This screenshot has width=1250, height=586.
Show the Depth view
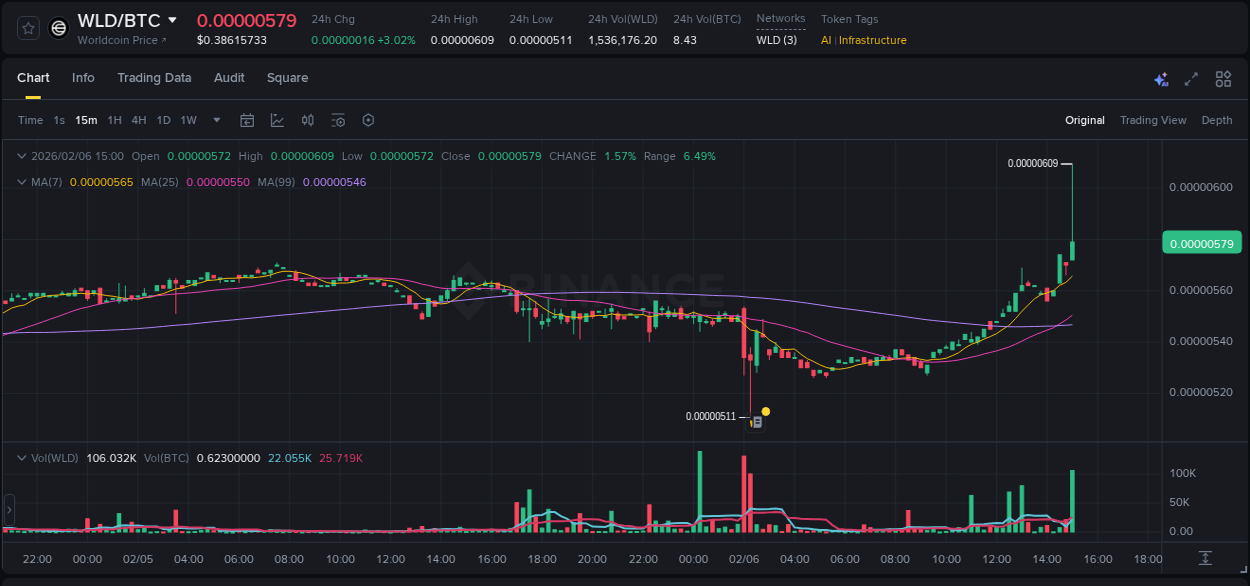tap(1217, 120)
